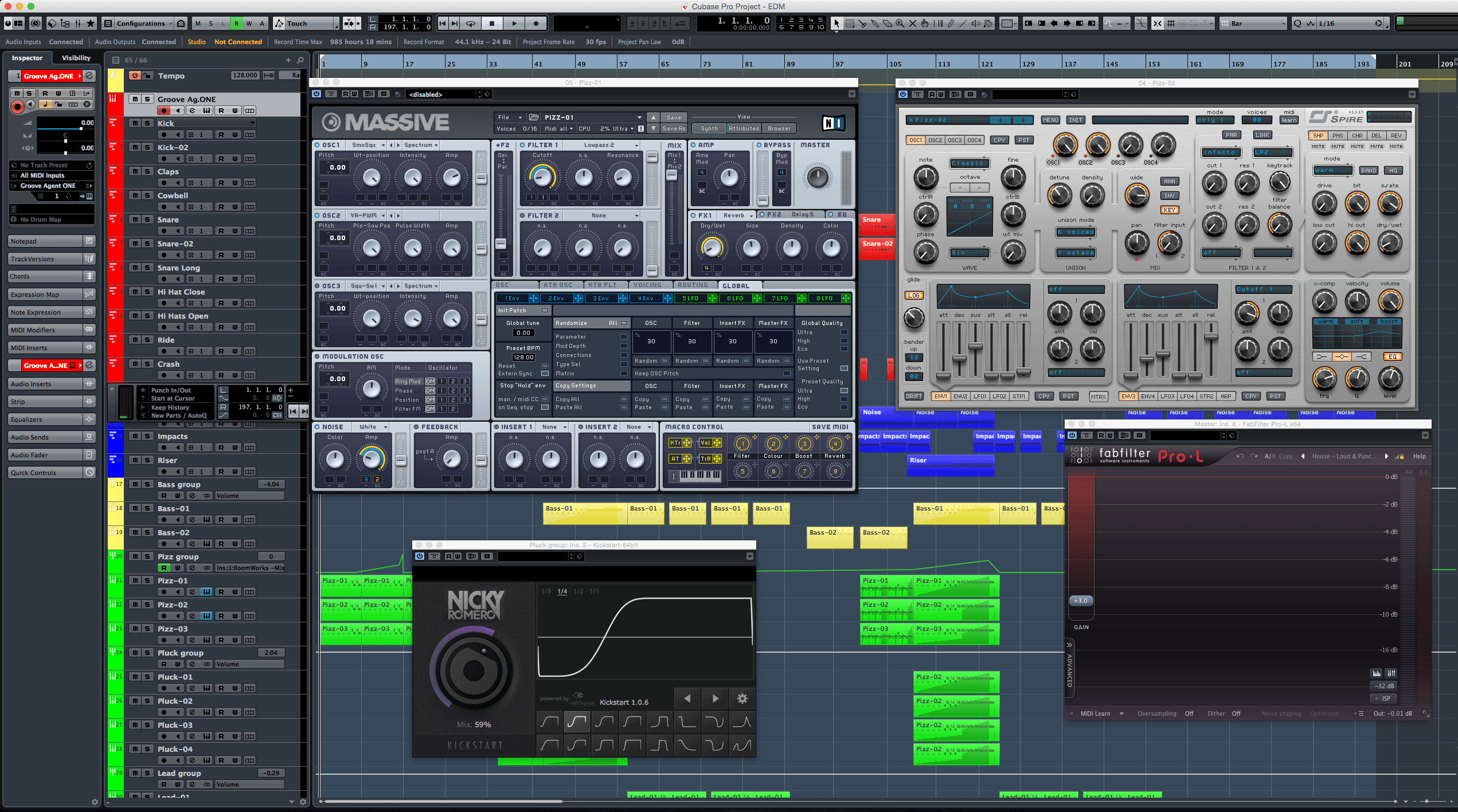The width and height of the screenshot is (1458, 812).
Task: Toggle global Read automation R button
Action: point(236,23)
